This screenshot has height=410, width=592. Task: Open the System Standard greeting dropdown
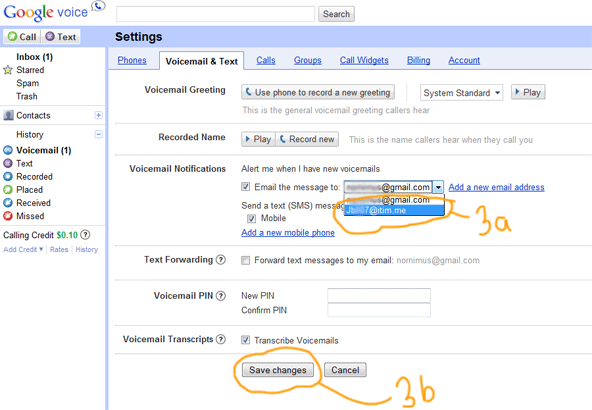(x=461, y=92)
